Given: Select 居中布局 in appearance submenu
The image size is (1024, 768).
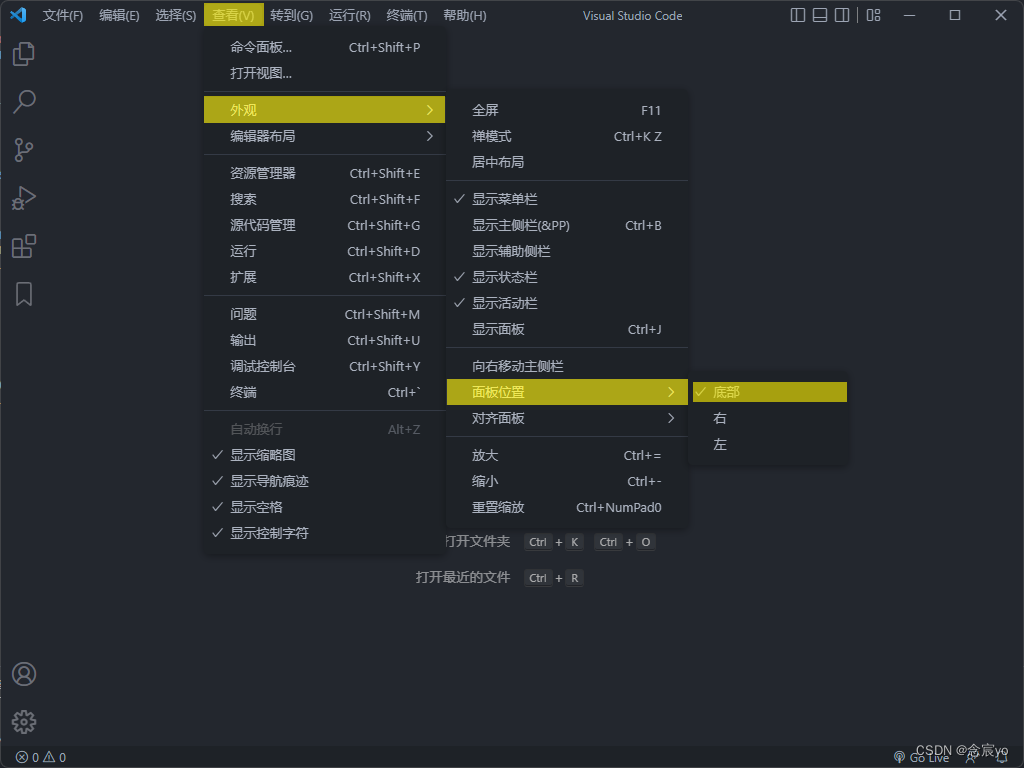Looking at the screenshot, I should pyautogui.click(x=567, y=163).
